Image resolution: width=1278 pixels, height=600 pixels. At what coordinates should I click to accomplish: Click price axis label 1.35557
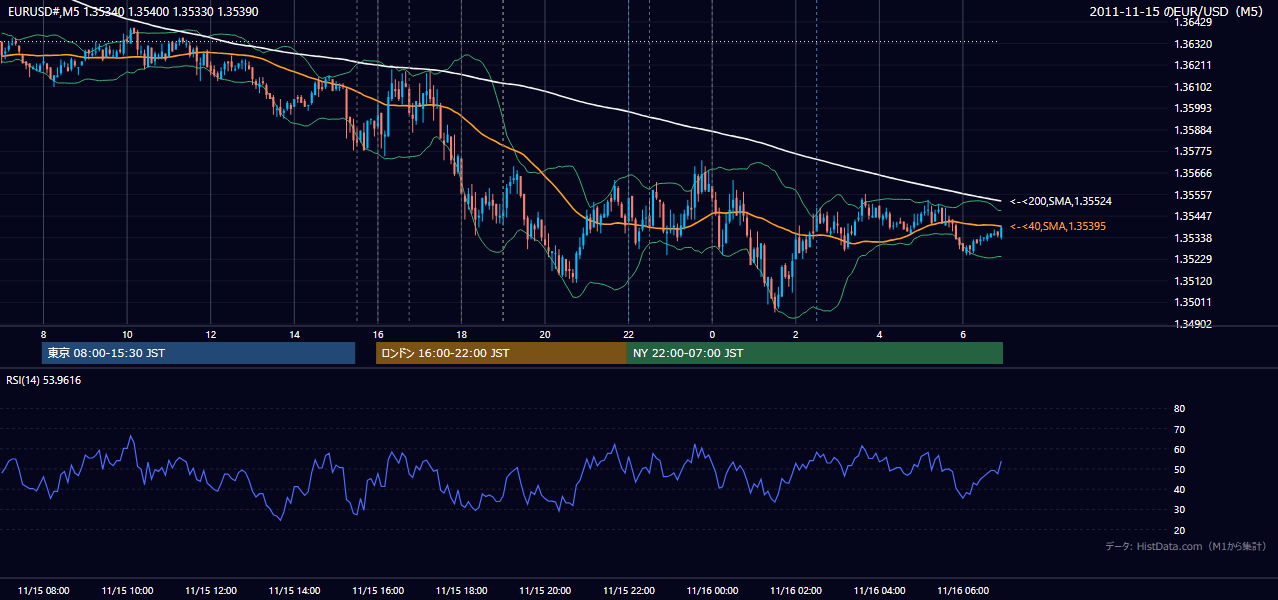[x=1193, y=195]
